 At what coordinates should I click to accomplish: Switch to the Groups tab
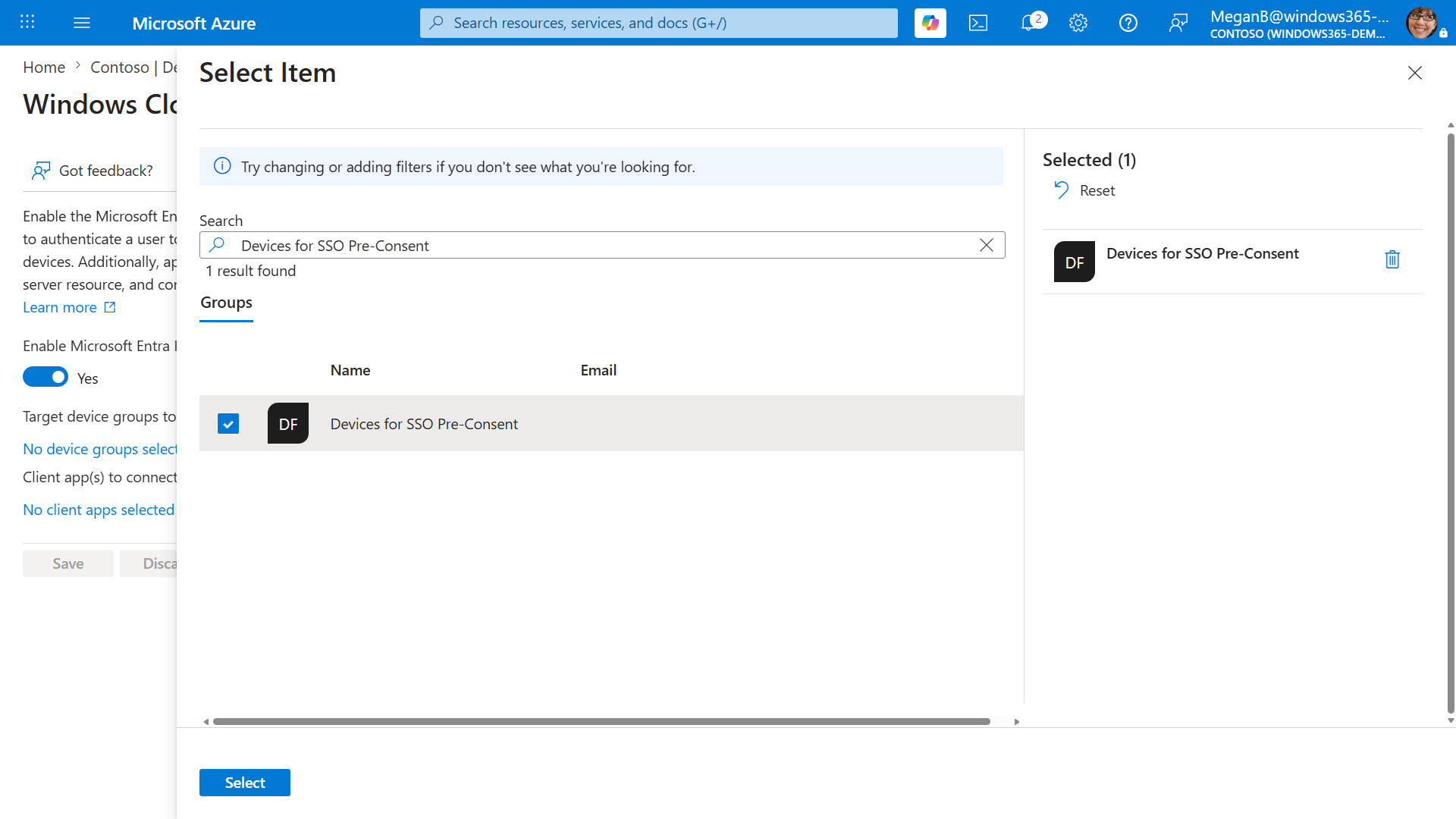point(226,303)
